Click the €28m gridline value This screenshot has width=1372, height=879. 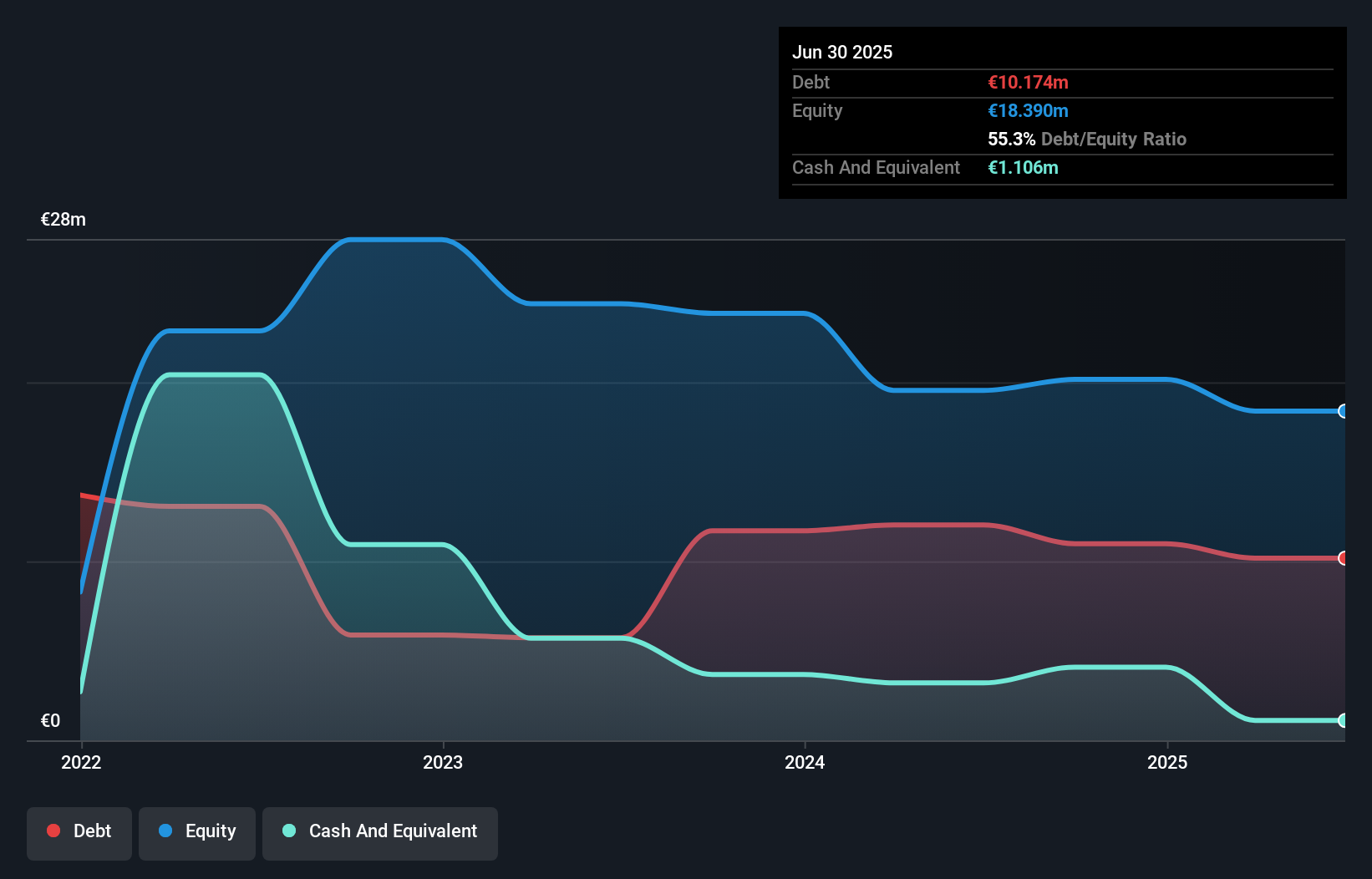tap(62, 219)
